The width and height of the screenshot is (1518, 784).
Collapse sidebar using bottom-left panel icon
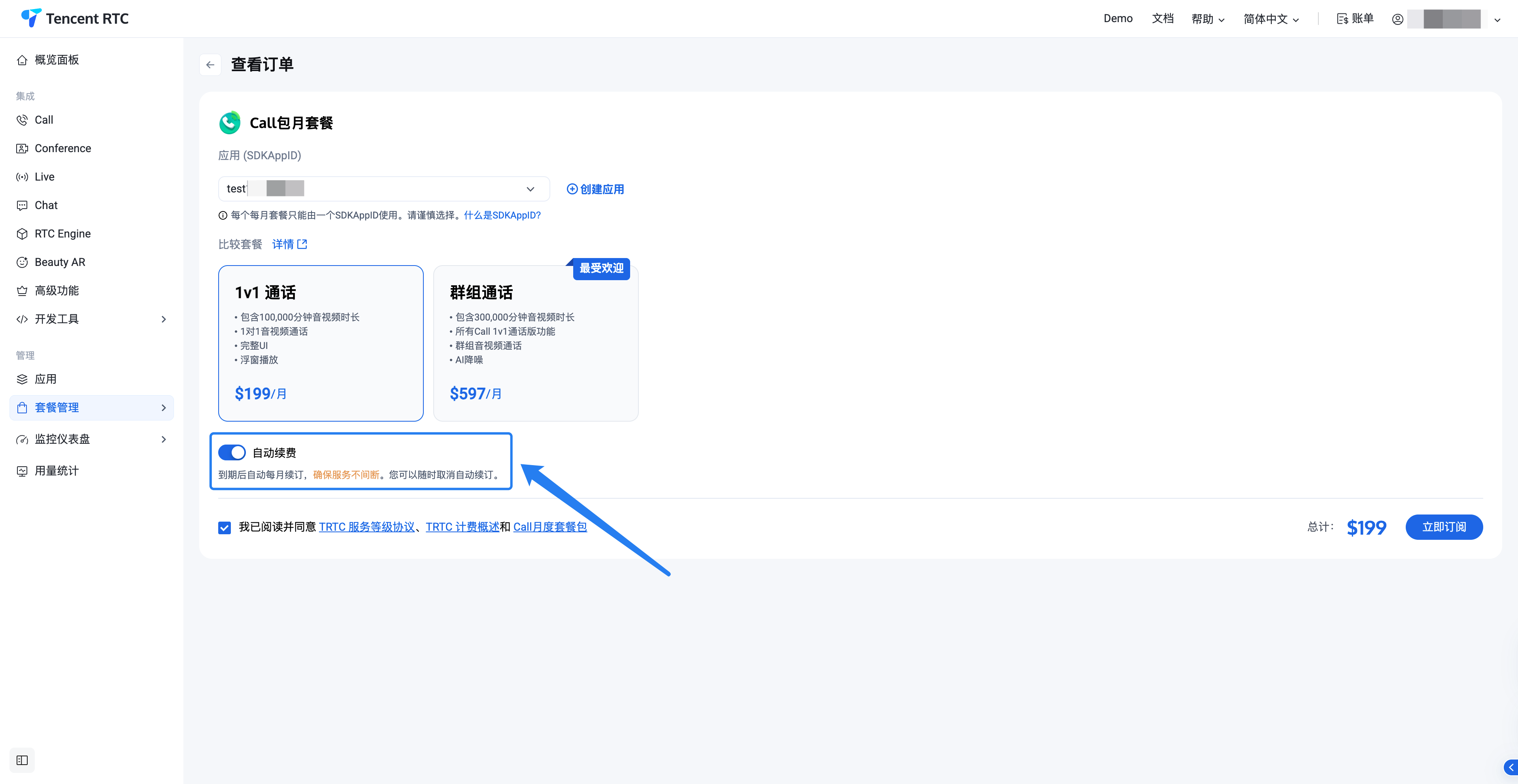pos(23,760)
